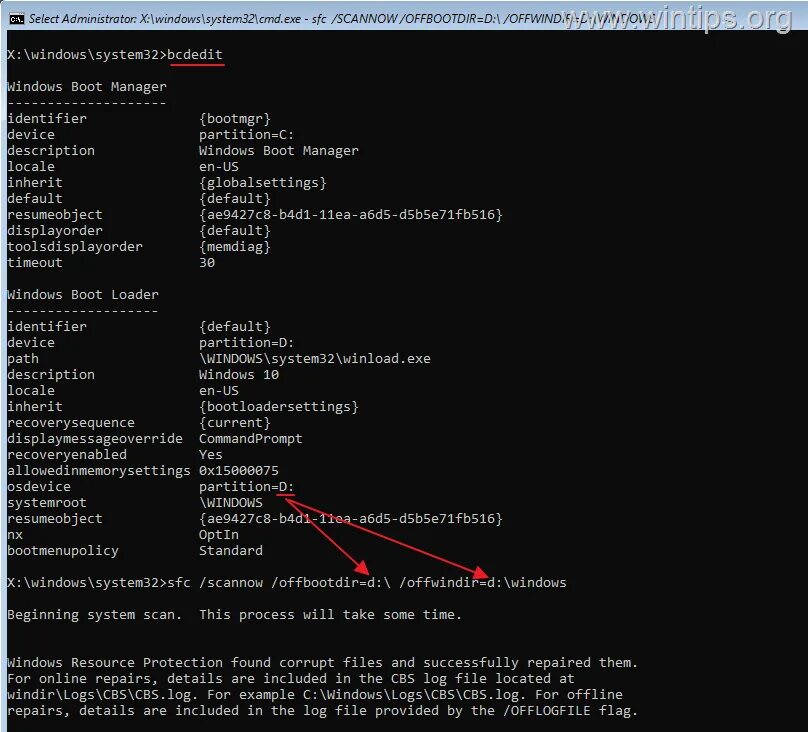
Task: Click the 'bootmenupolicy' label
Action: (63, 551)
